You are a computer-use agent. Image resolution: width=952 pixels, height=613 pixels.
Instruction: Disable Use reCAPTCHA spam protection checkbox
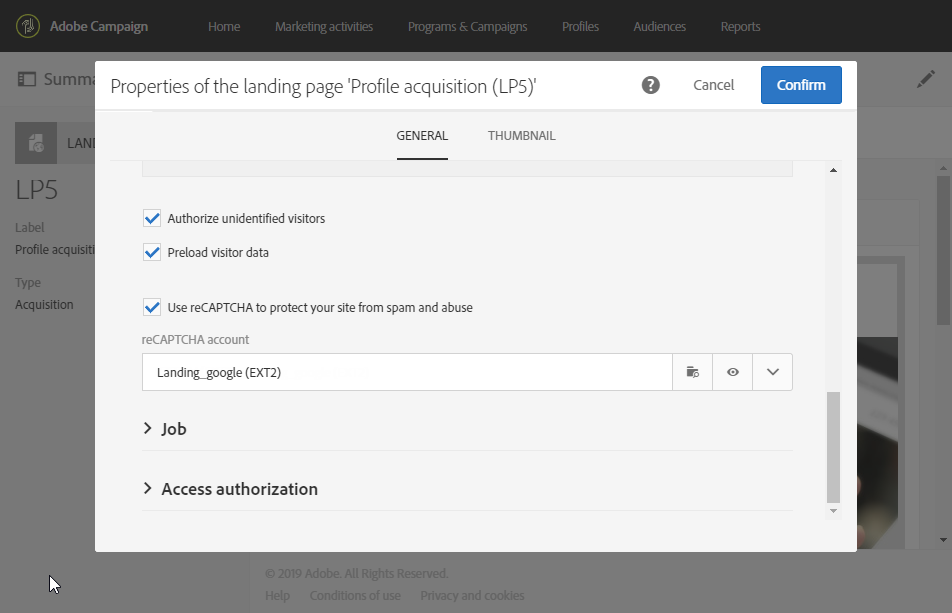click(152, 307)
